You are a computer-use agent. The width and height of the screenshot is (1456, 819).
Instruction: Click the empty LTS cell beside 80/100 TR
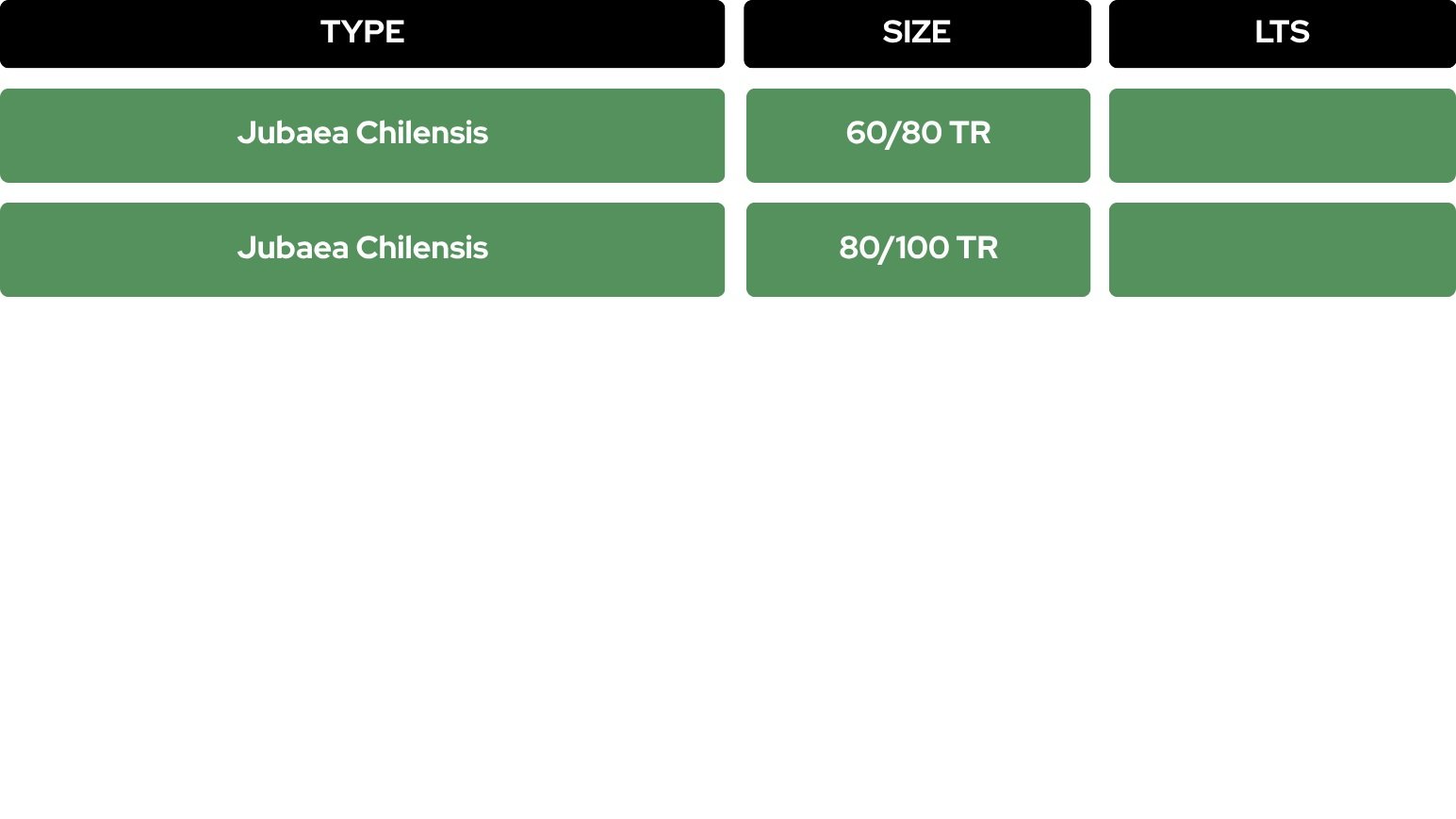coord(1283,250)
